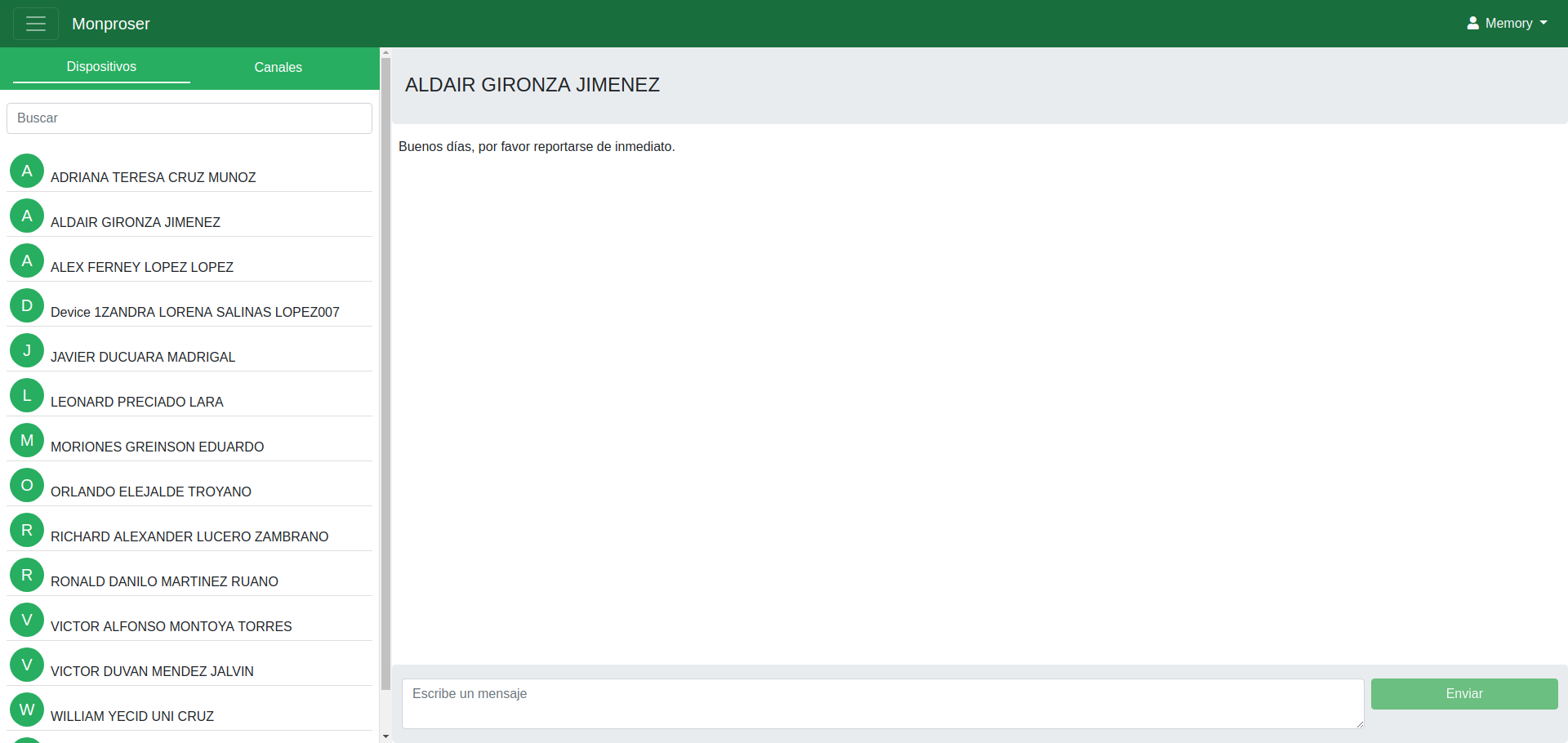Screen dimensions: 1568x743
Task: Click the D avatar for Device 1ZANDRA
Action: 27,305
